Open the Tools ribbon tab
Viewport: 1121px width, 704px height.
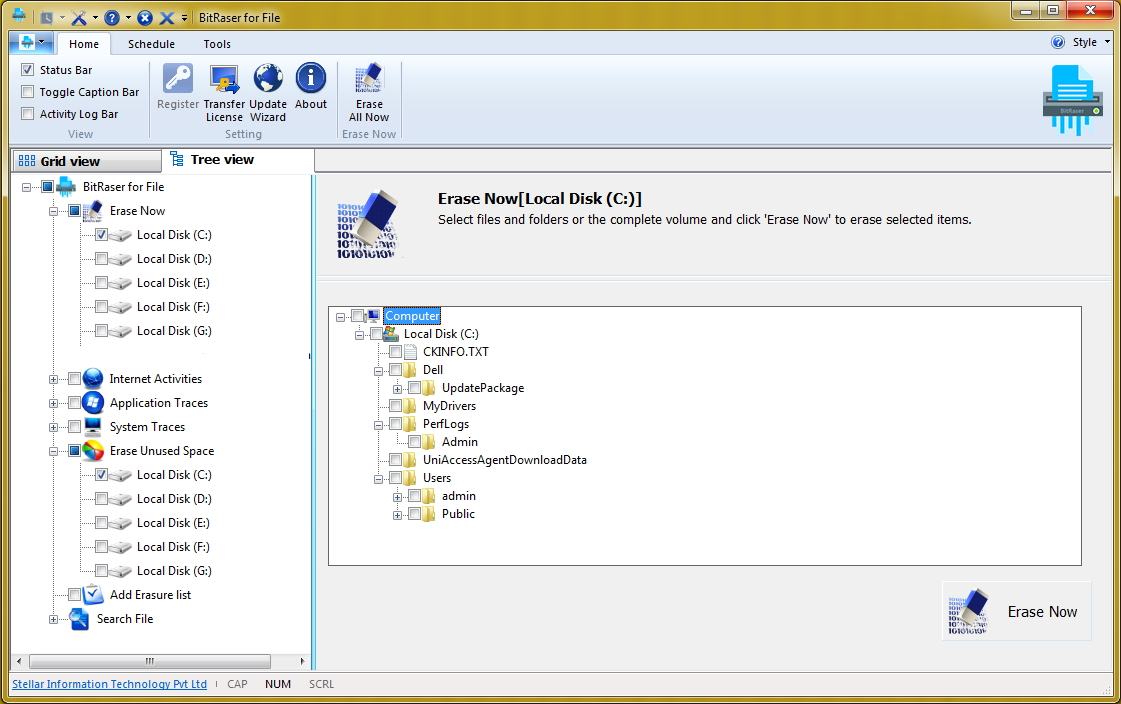(x=217, y=44)
